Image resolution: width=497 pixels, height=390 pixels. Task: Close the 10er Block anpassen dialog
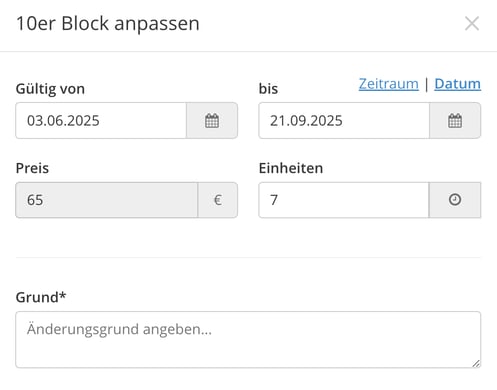[472, 24]
